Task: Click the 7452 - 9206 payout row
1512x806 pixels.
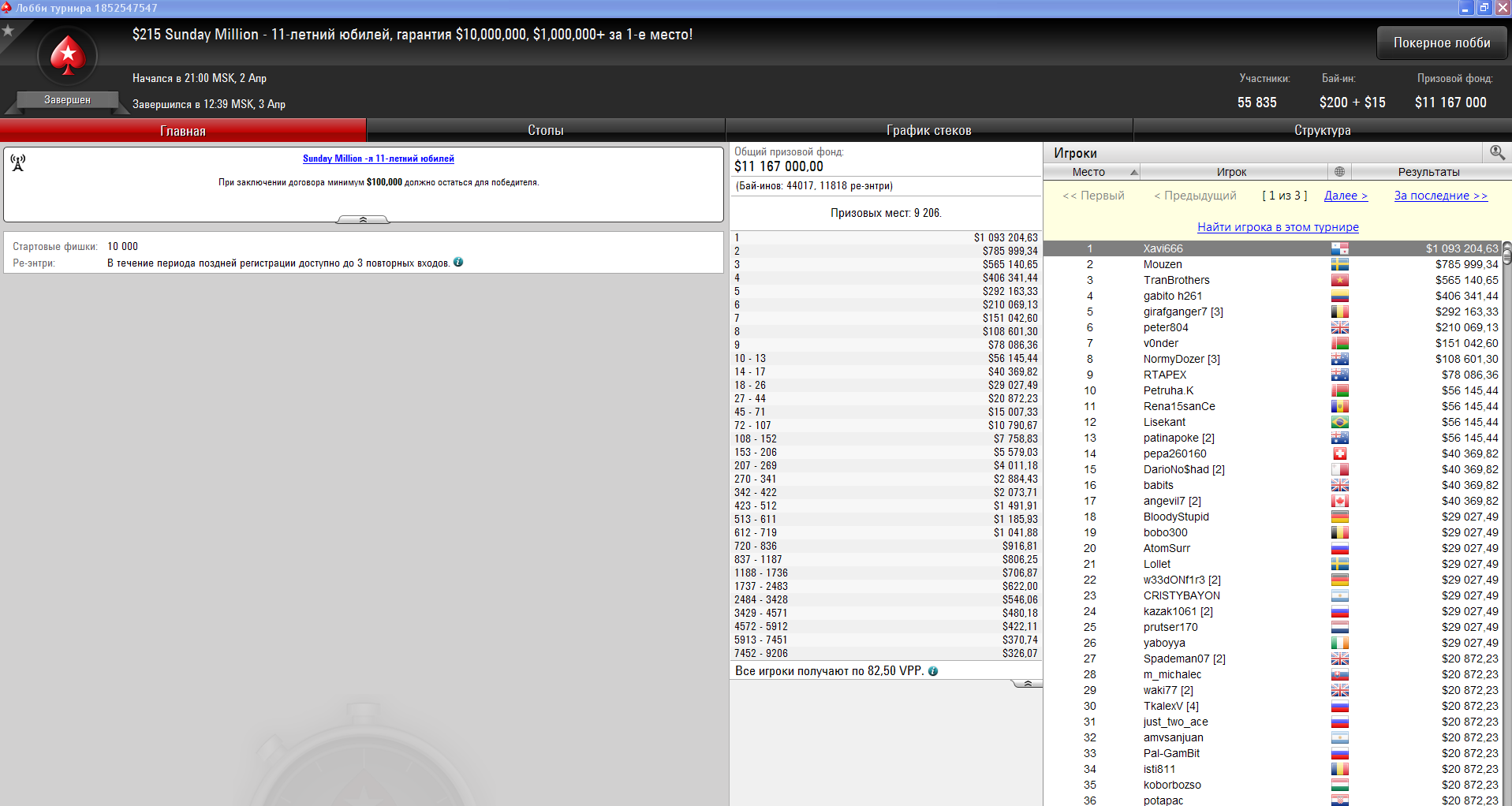Action: click(886, 653)
